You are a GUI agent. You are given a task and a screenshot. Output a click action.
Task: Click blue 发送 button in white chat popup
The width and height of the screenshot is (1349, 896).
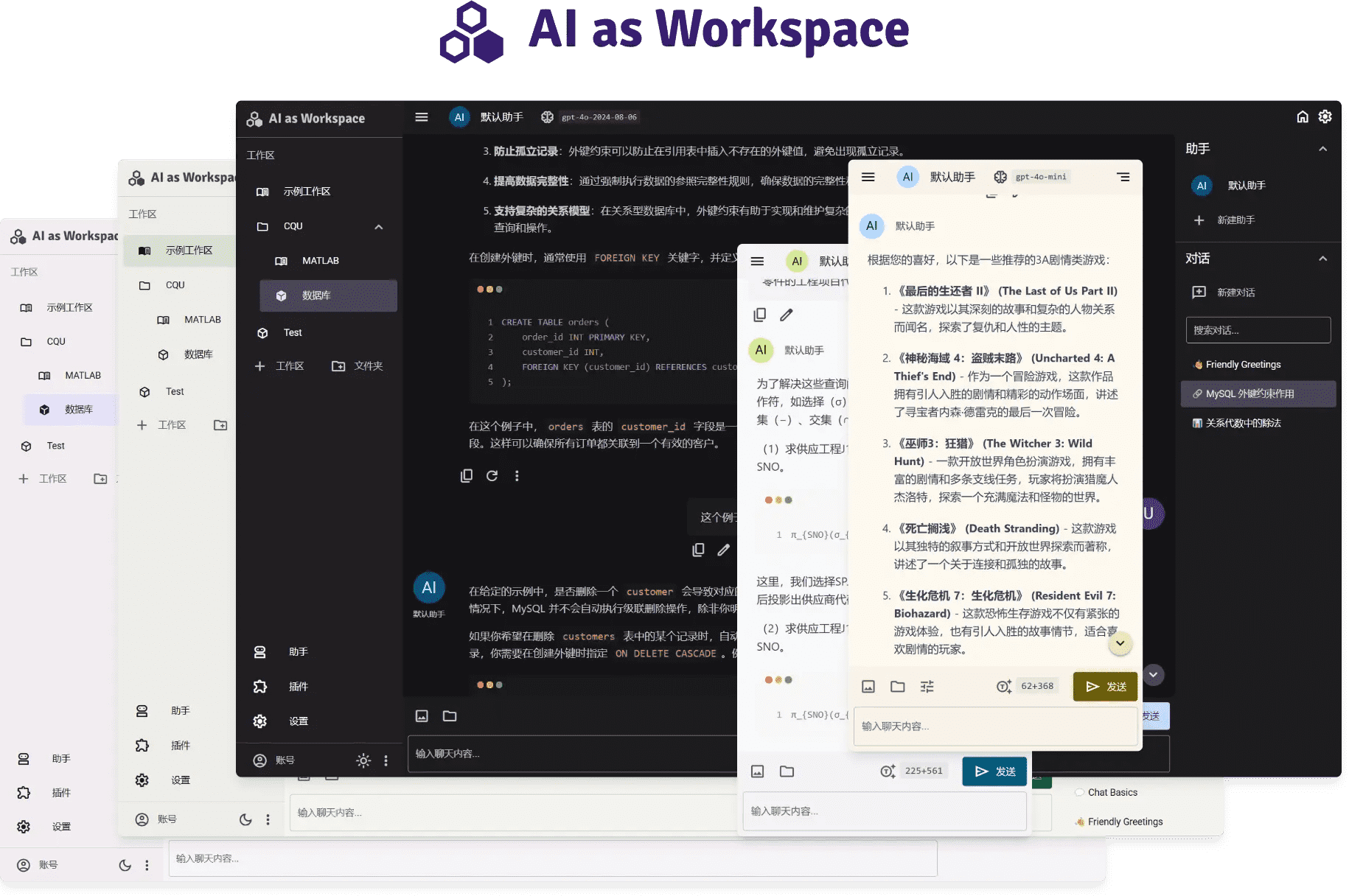994,771
